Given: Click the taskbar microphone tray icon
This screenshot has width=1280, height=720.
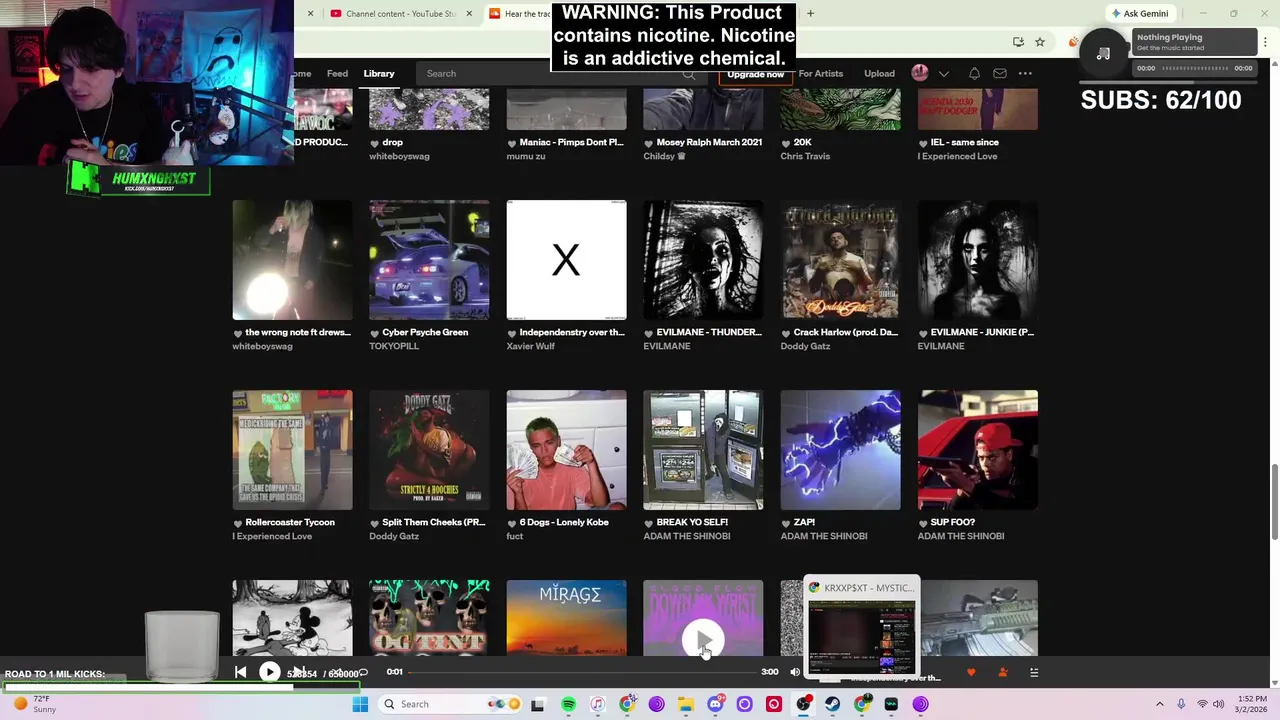Looking at the screenshot, I should pyautogui.click(x=1181, y=704).
